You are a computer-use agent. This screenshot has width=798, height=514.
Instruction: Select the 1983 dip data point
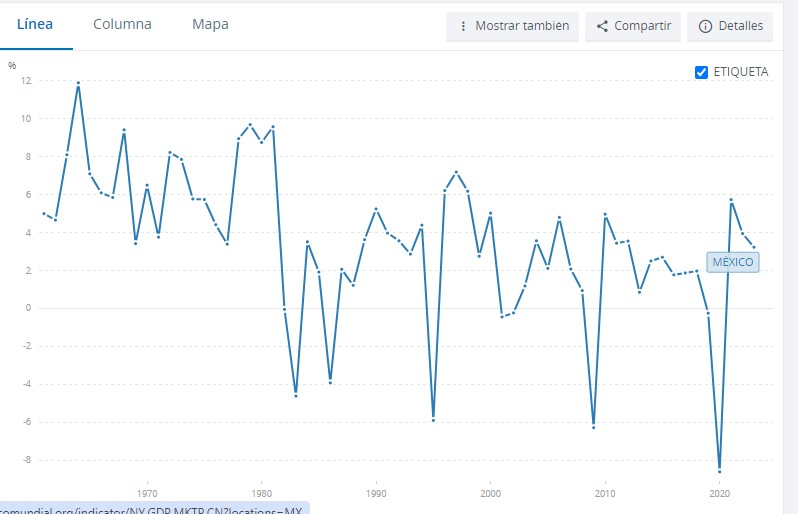pyautogui.click(x=296, y=395)
